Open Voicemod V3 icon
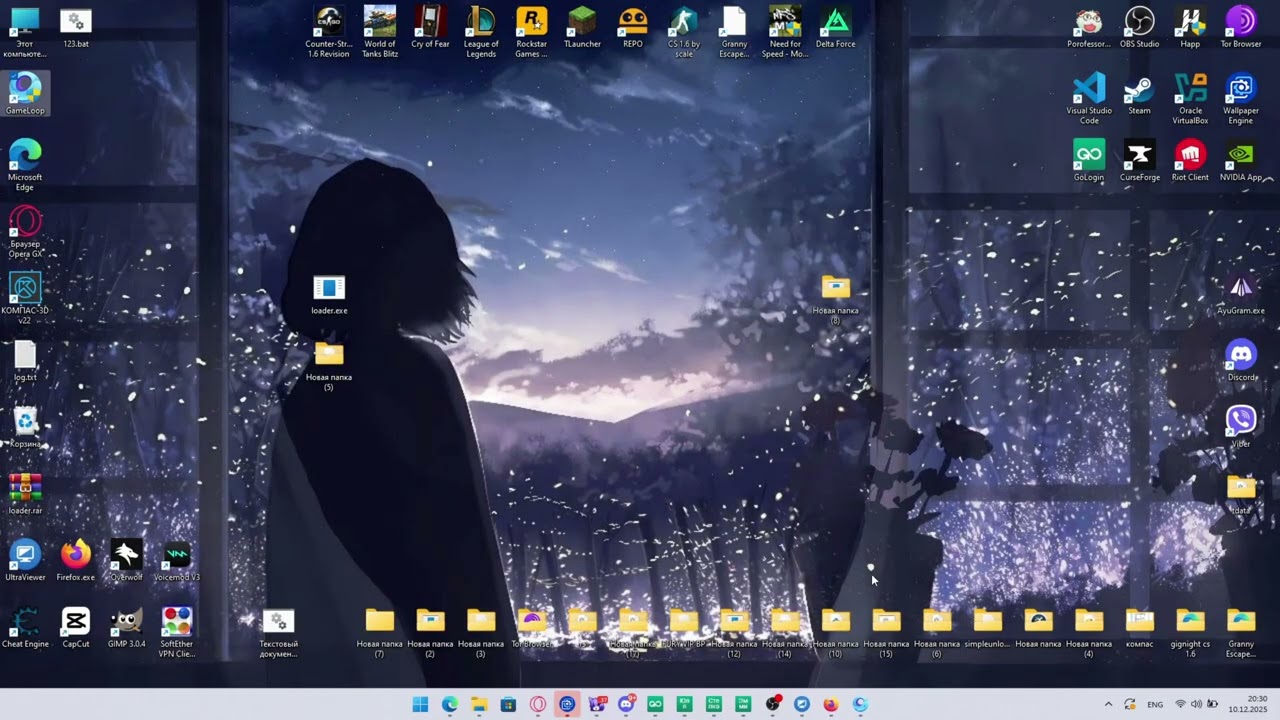This screenshot has height=720, width=1280. pos(177,562)
